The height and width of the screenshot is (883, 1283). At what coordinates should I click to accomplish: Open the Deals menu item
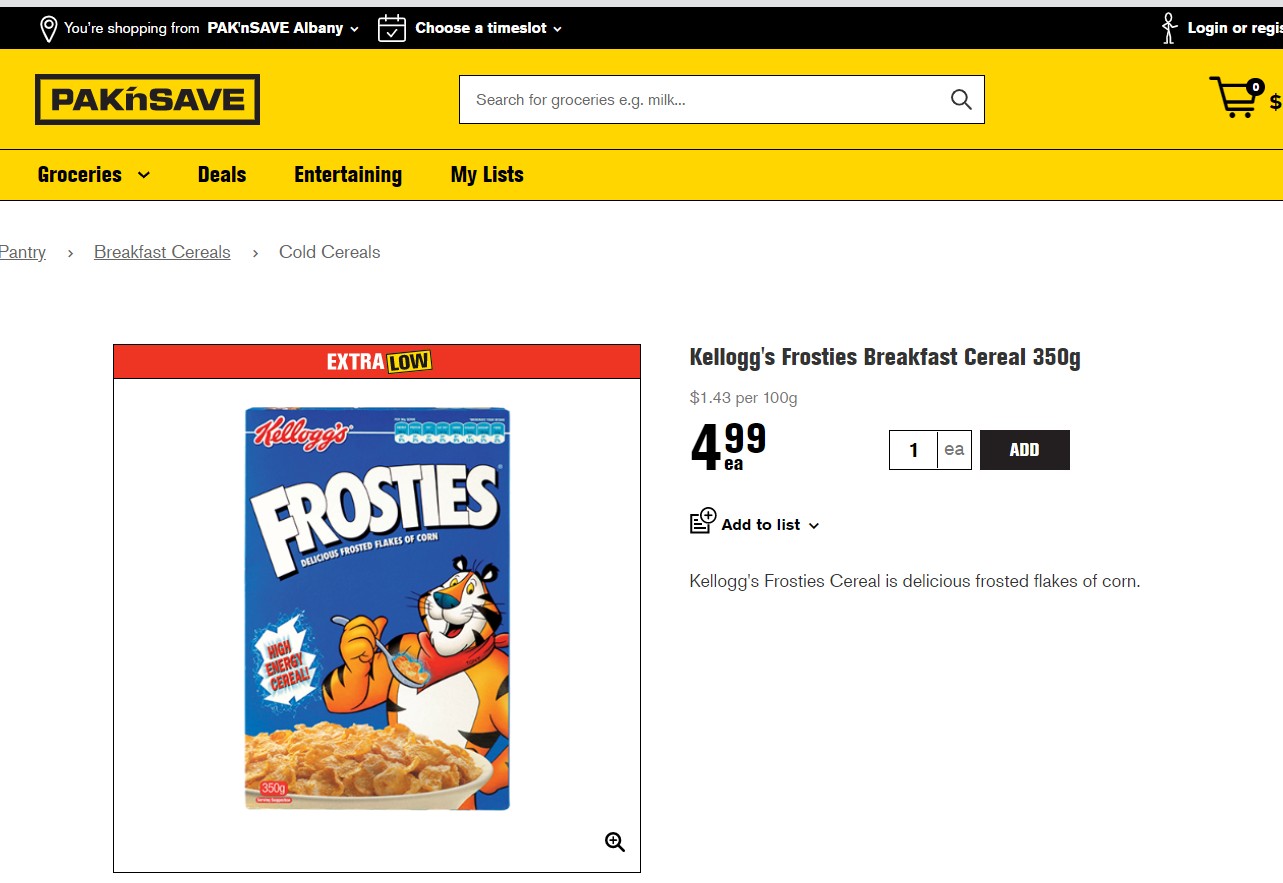click(x=222, y=175)
